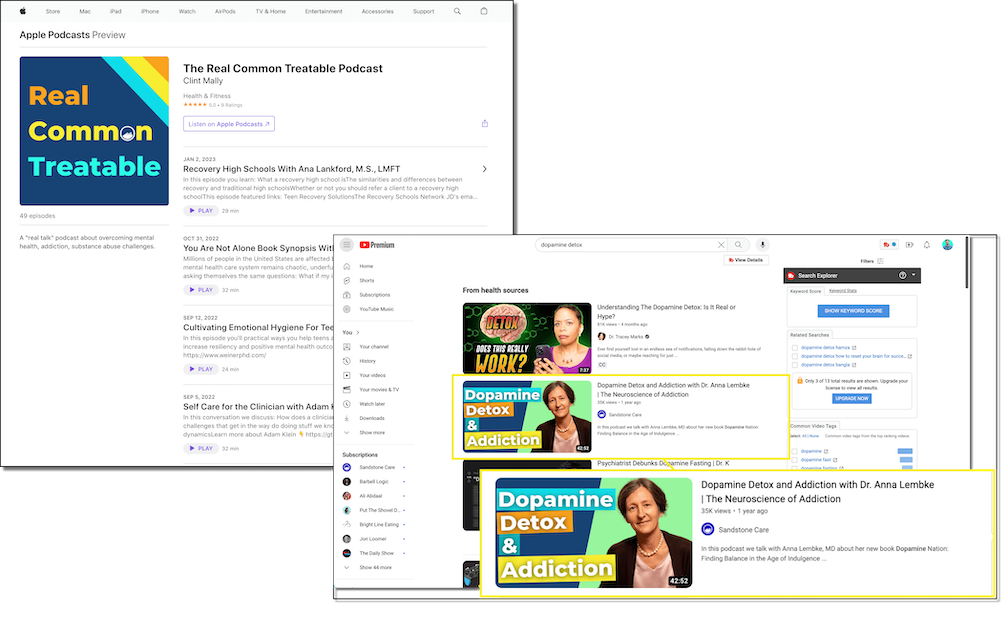
Task: Check the dopamine detox bangla checkbox
Action: 795,365
